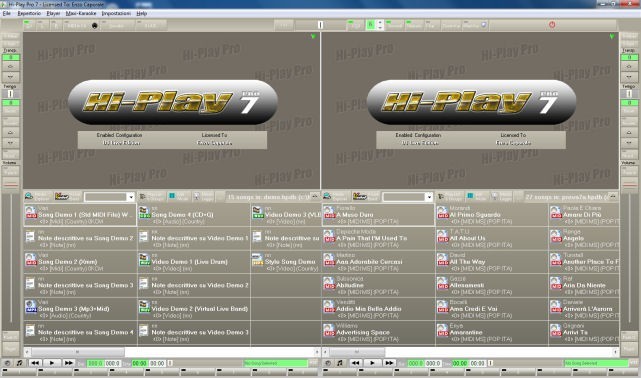Expand the green arrow atop left display panel
The image size is (641, 378).
tap(313, 36)
